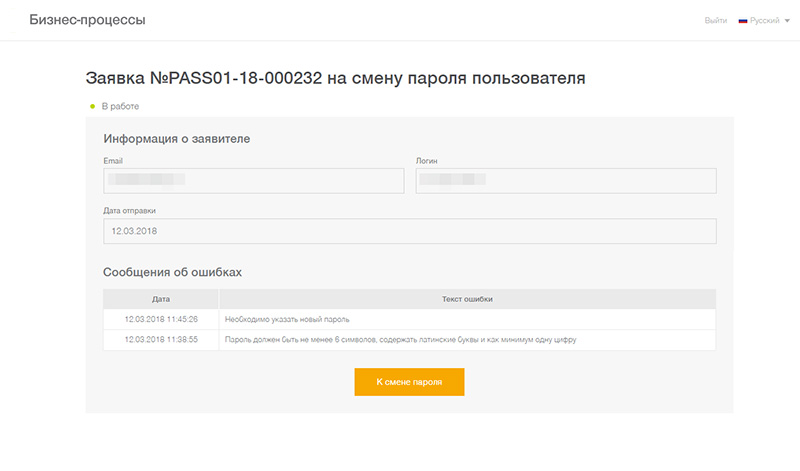
Task: Click the language dropdown arrow
Action: (x=787, y=21)
